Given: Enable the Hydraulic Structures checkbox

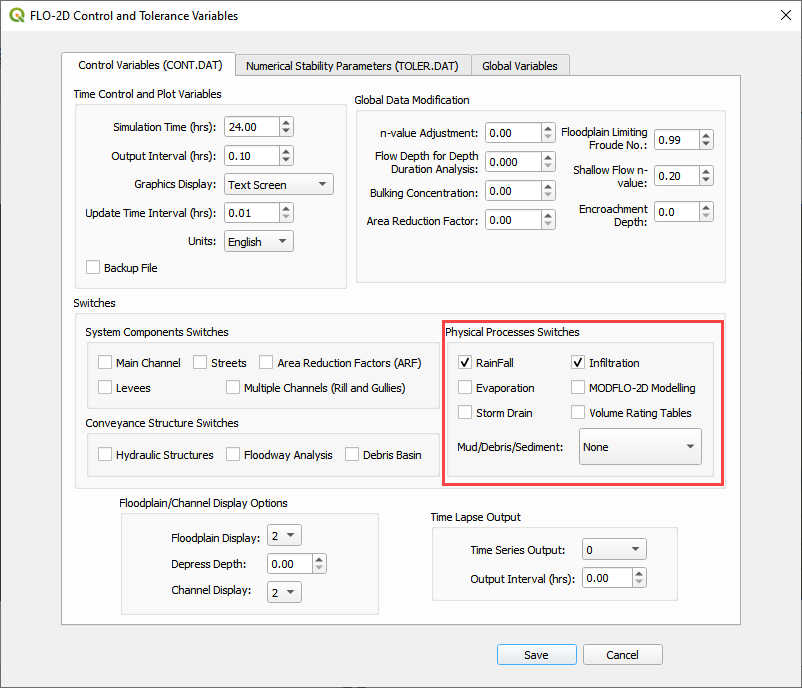Looking at the screenshot, I should 106,455.
